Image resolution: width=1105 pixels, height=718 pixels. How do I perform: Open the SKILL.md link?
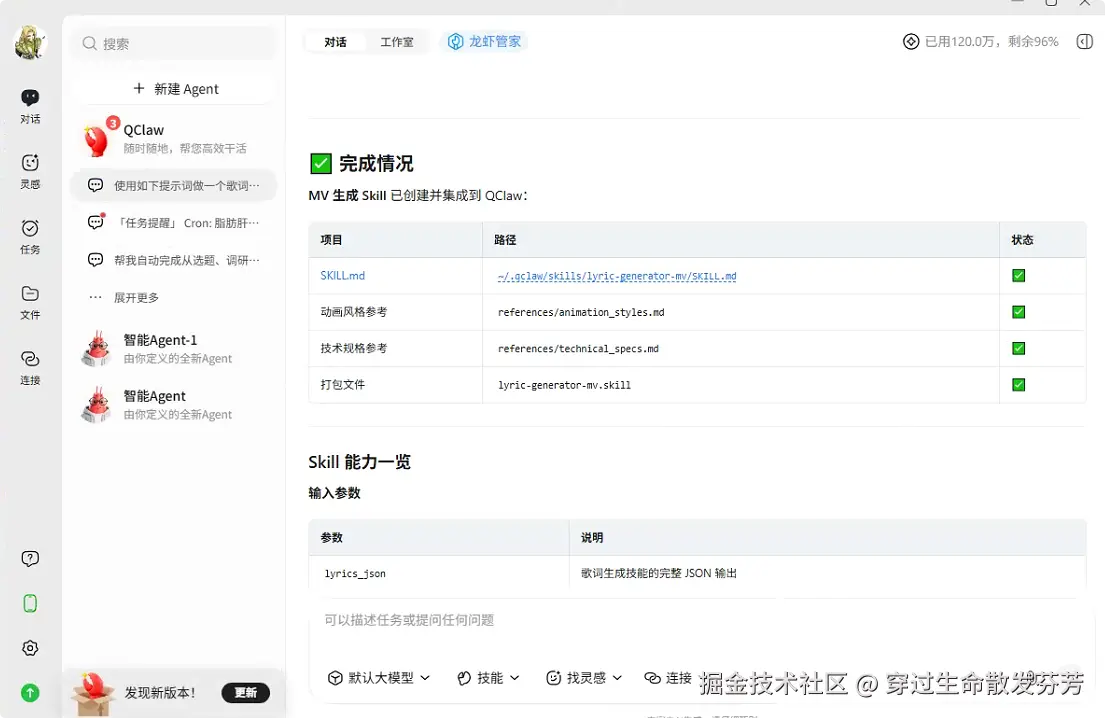342,276
